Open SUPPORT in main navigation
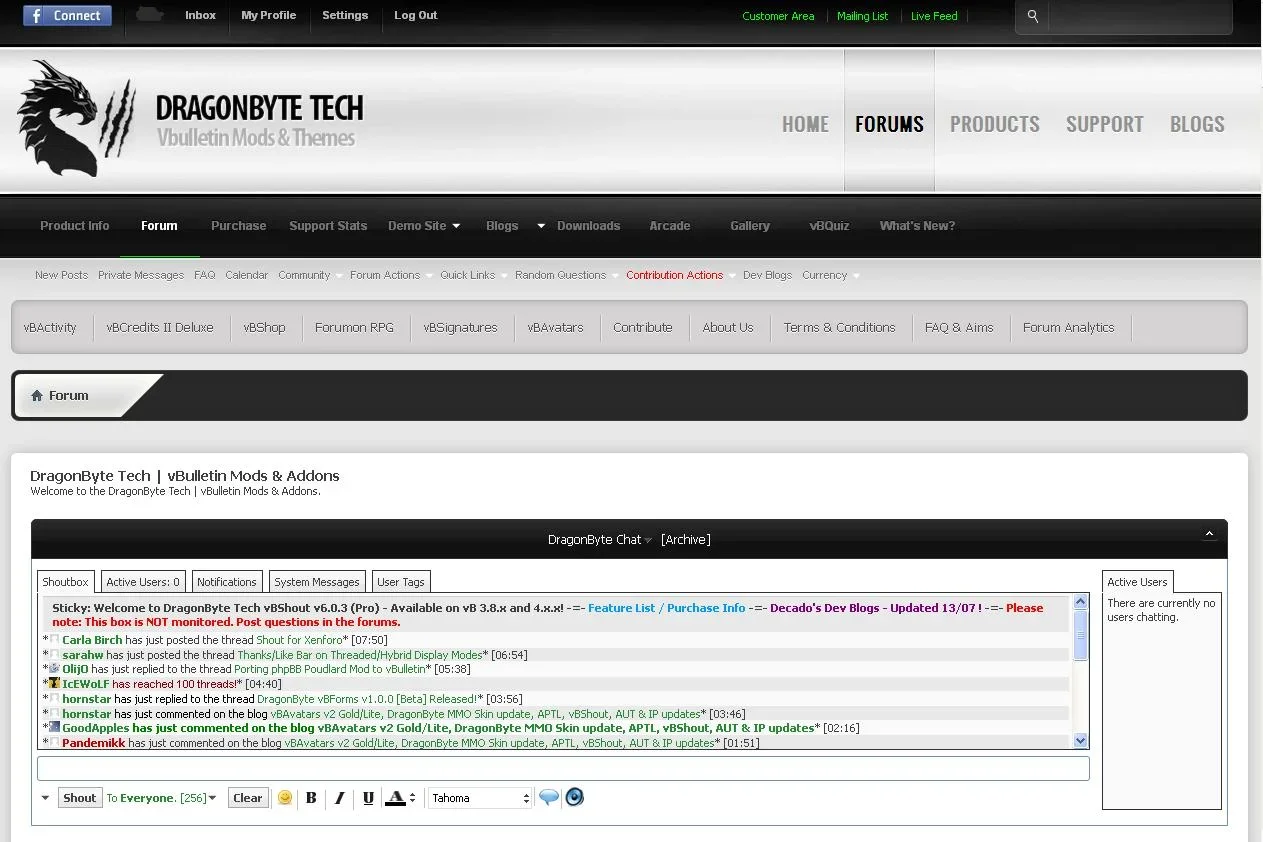1263x842 pixels. tap(1104, 124)
